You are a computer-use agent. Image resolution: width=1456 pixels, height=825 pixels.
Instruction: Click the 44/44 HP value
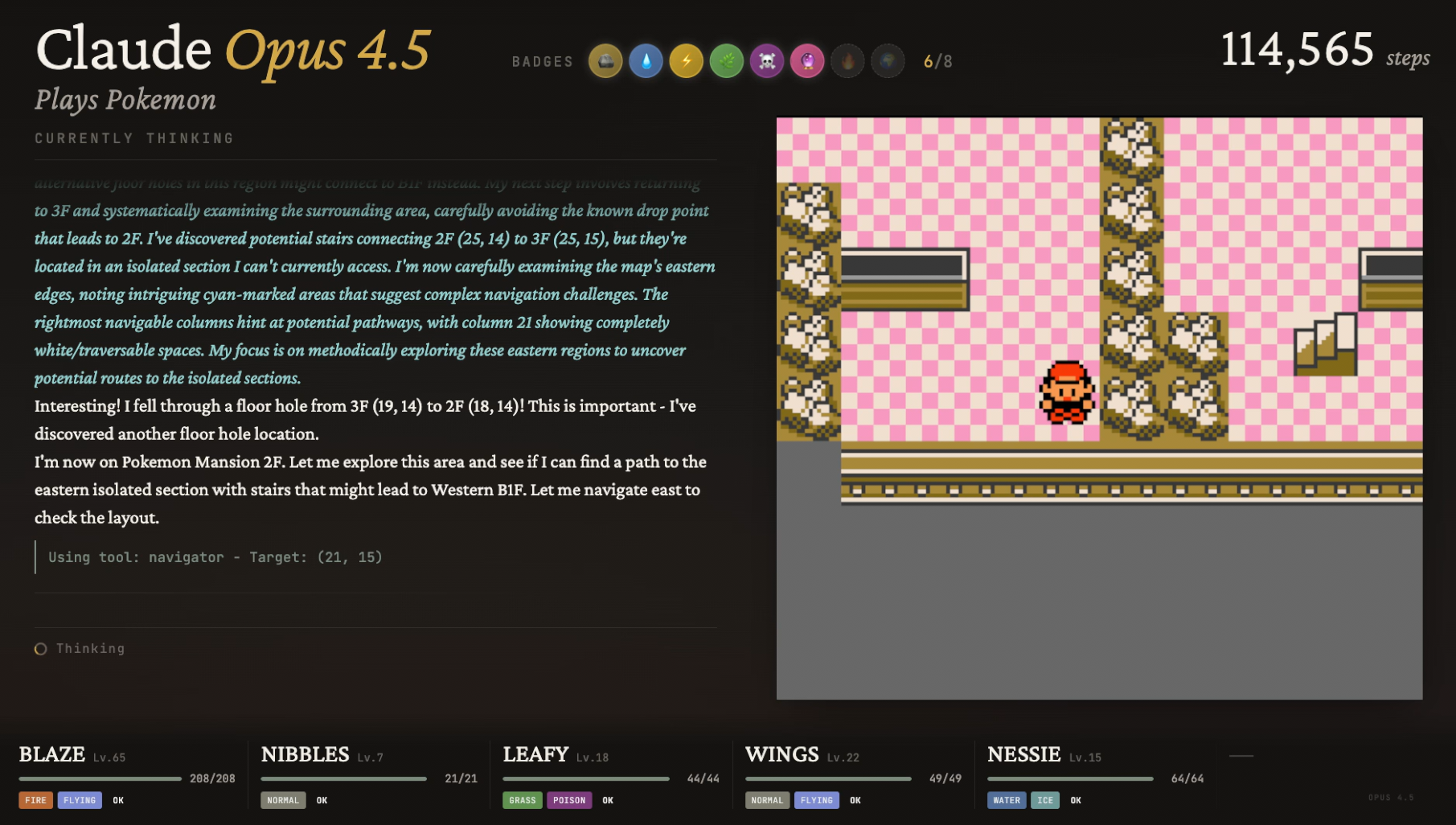703,778
